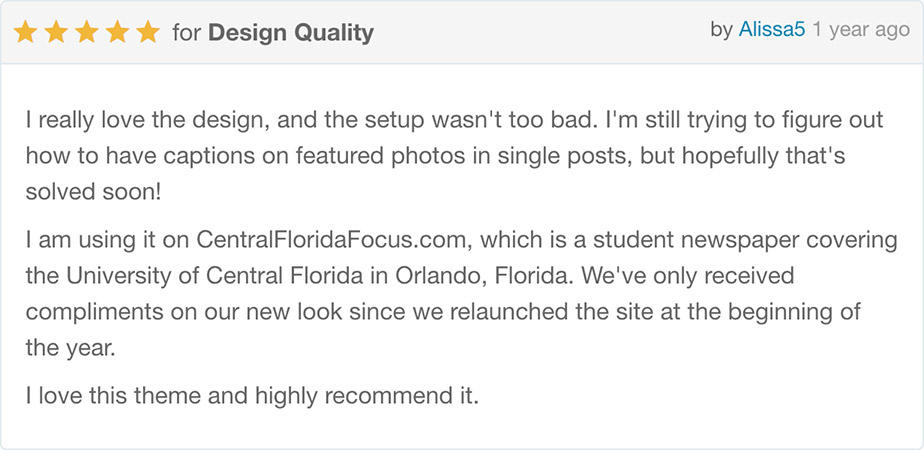Click the gray review header bar
Image resolution: width=924 pixels, height=450 pixels.
click(462, 32)
